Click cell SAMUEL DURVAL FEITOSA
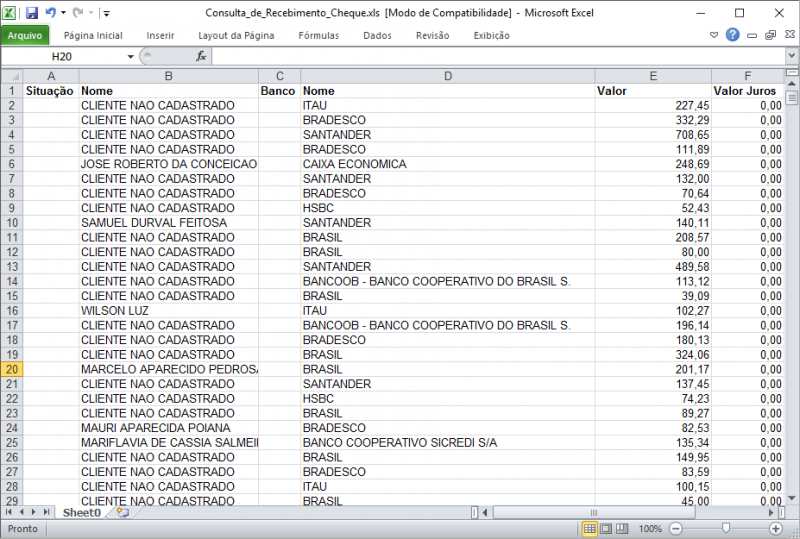Viewport: 800px width, 539px height. click(x=168, y=223)
